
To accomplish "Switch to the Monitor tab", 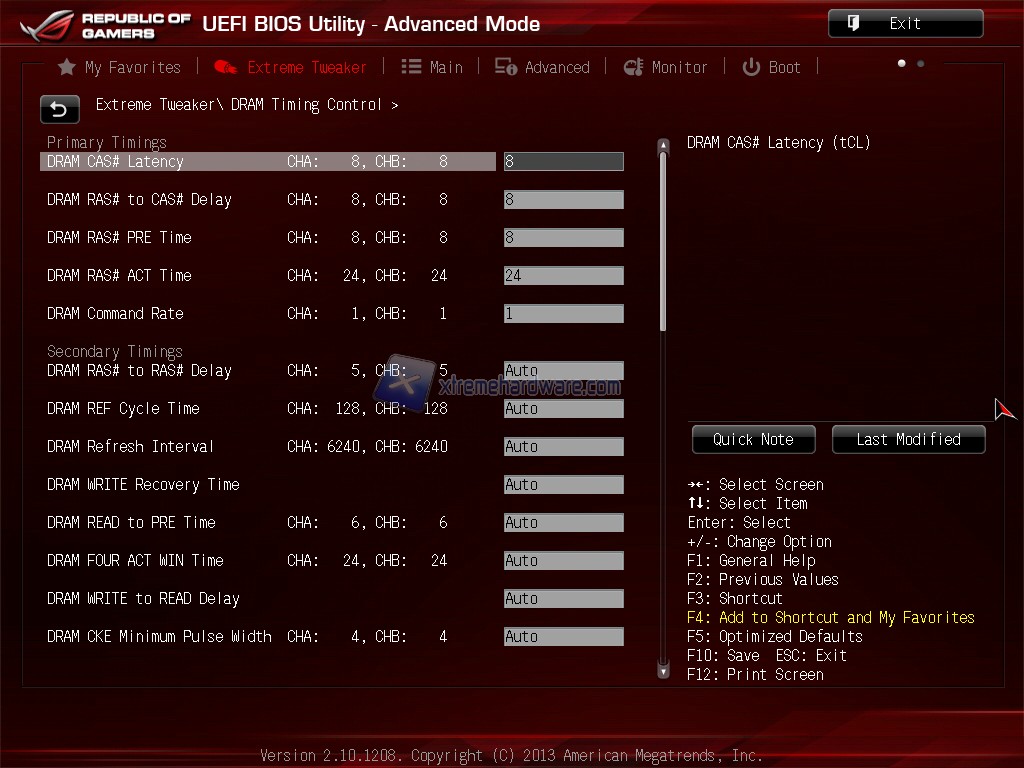I will pos(679,67).
